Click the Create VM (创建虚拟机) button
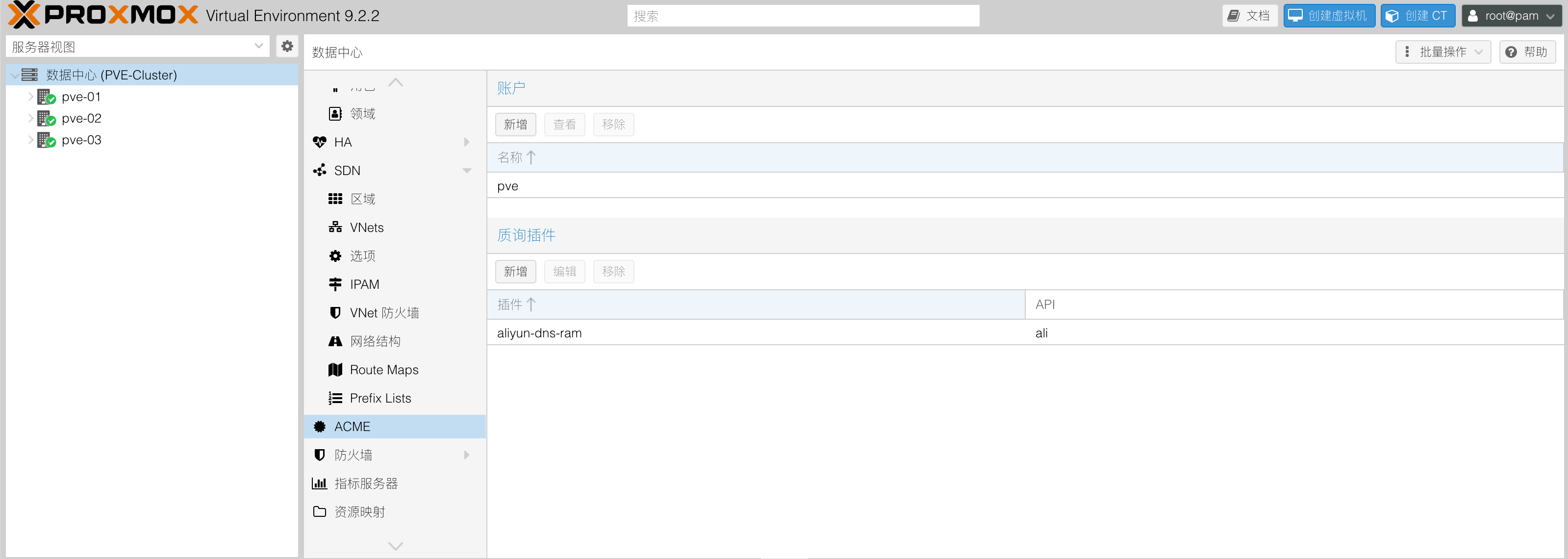1568x559 pixels. click(1329, 16)
